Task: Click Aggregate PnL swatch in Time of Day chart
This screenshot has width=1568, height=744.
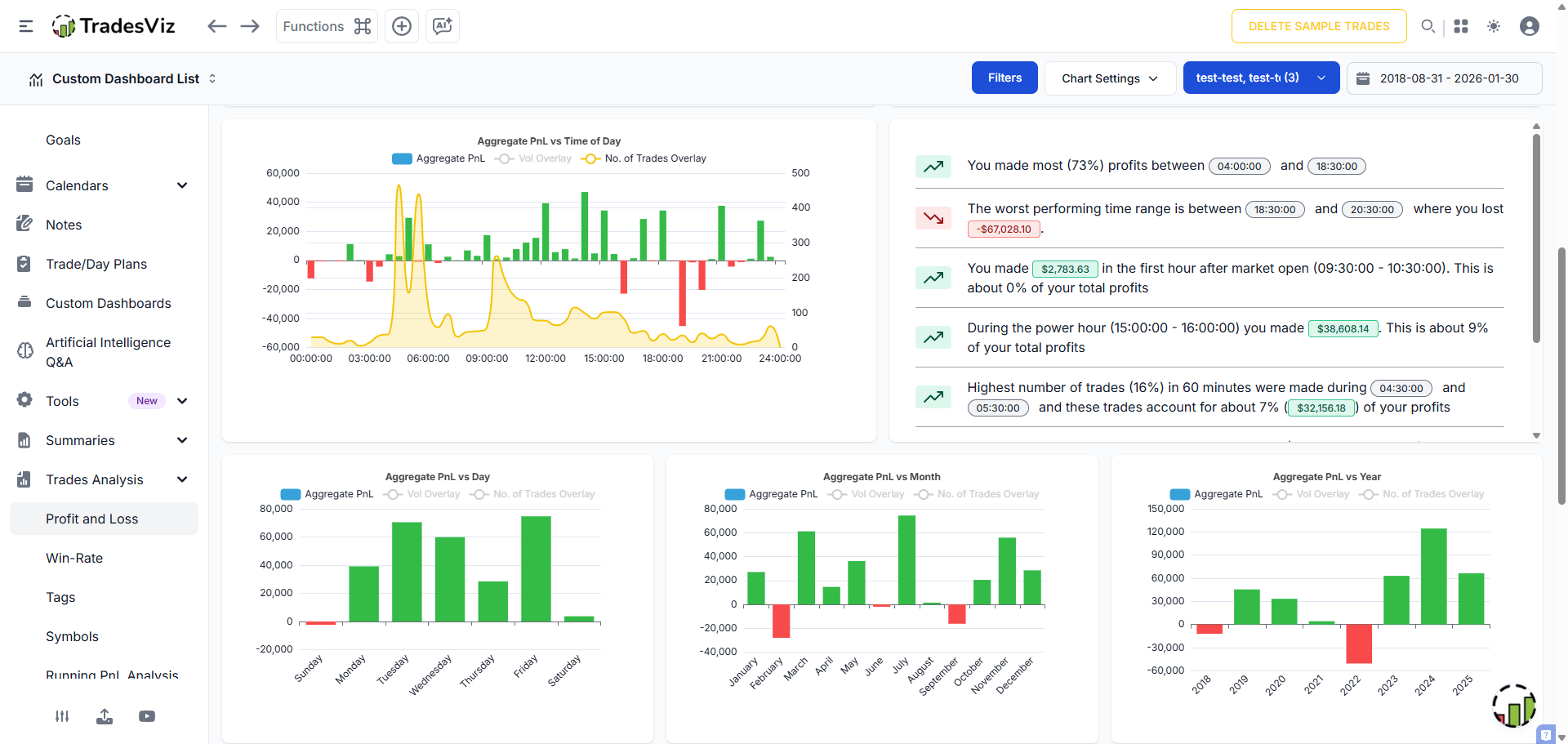Action: pos(402,158)
